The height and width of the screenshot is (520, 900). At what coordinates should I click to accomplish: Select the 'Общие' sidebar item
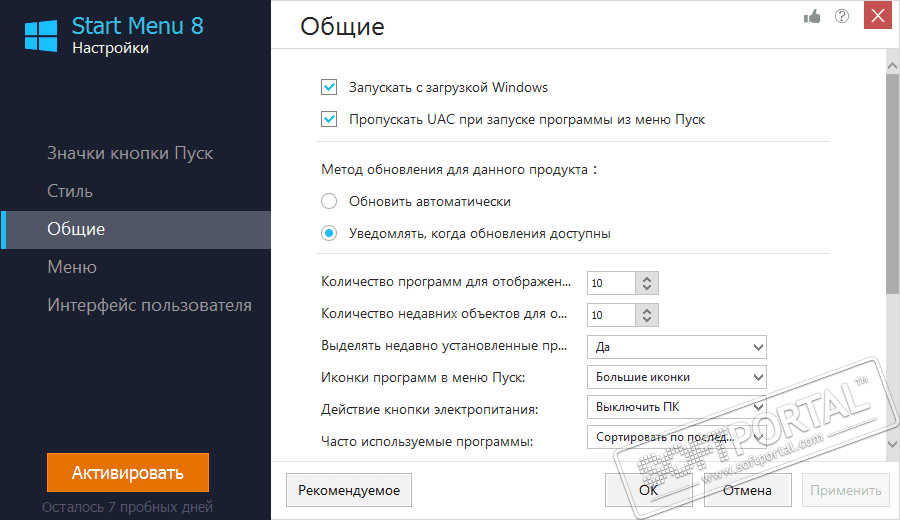pyautogui.click(x=135, y=230)
